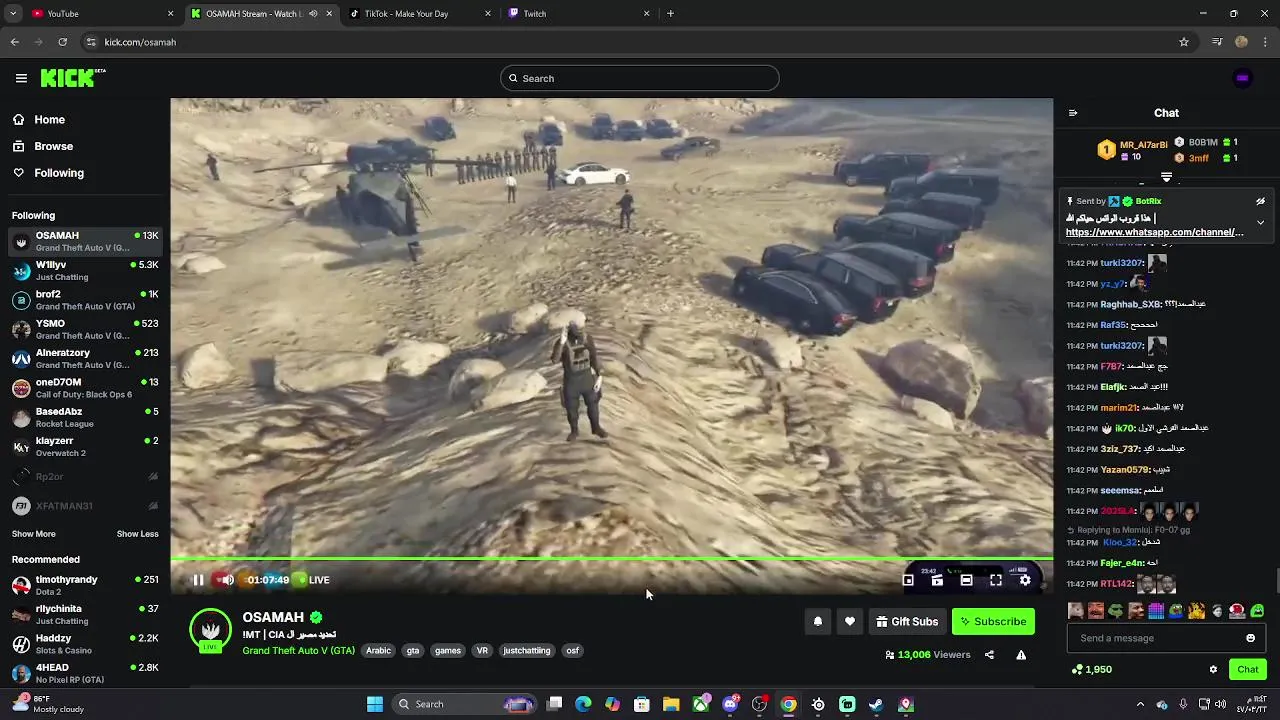Click the notification bell for OSAMAH
1280x720 pixels.
(x=818, y=621)
